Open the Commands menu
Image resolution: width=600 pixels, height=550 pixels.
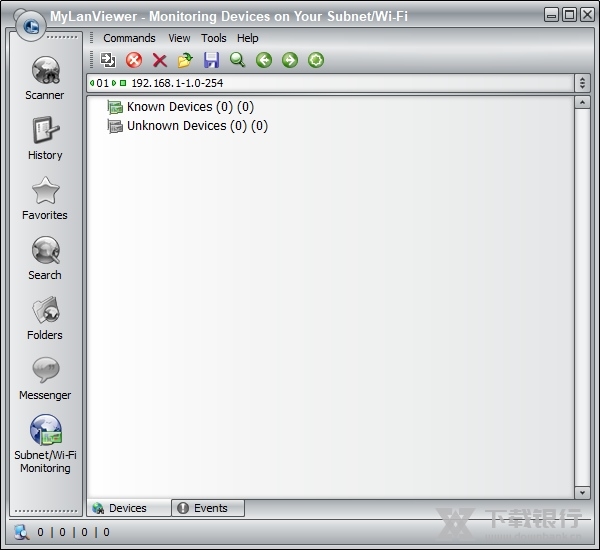pyautogui.click(x=129, y=38)
